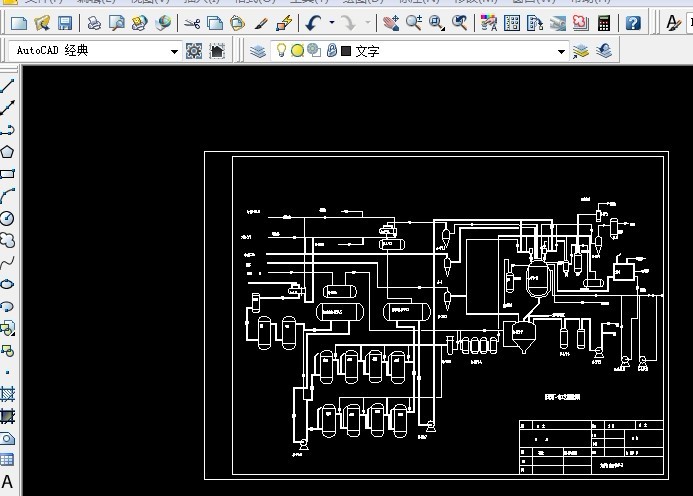Image resolution: width=693 pixels, height=496 pixels.
Task: Click the drawing title block table
Action: click(x=590, y=446)
